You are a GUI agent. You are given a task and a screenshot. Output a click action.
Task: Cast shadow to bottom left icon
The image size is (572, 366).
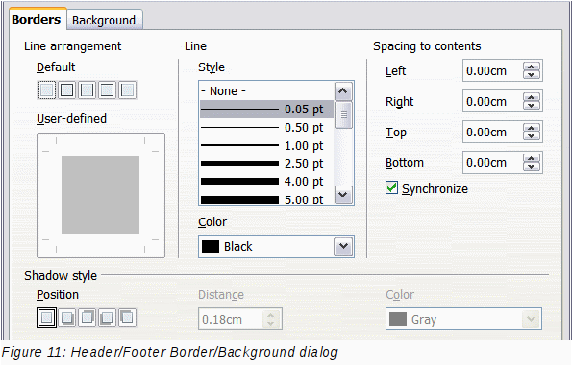pos(107,317)
